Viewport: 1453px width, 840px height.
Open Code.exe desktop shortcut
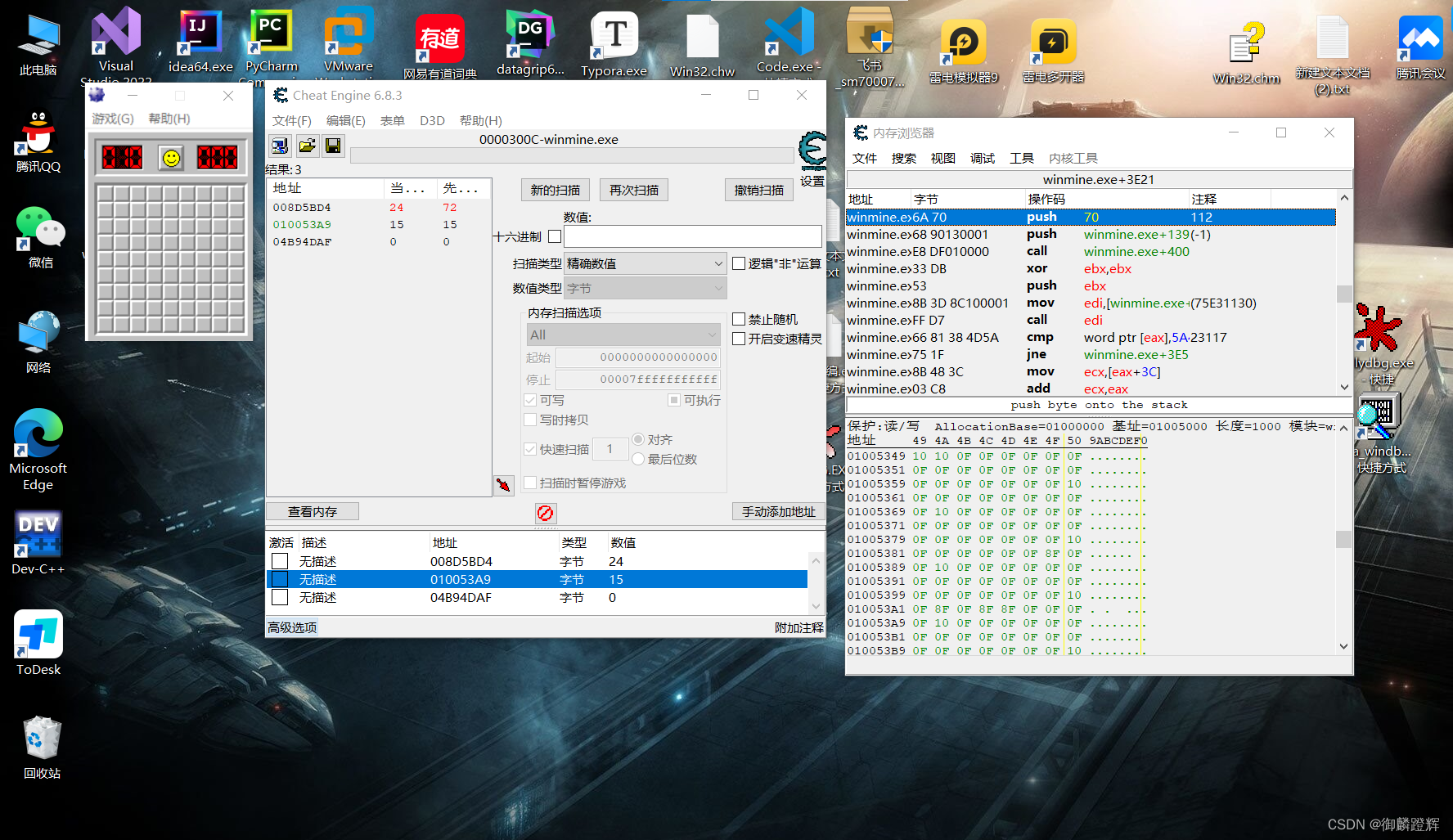788,43
